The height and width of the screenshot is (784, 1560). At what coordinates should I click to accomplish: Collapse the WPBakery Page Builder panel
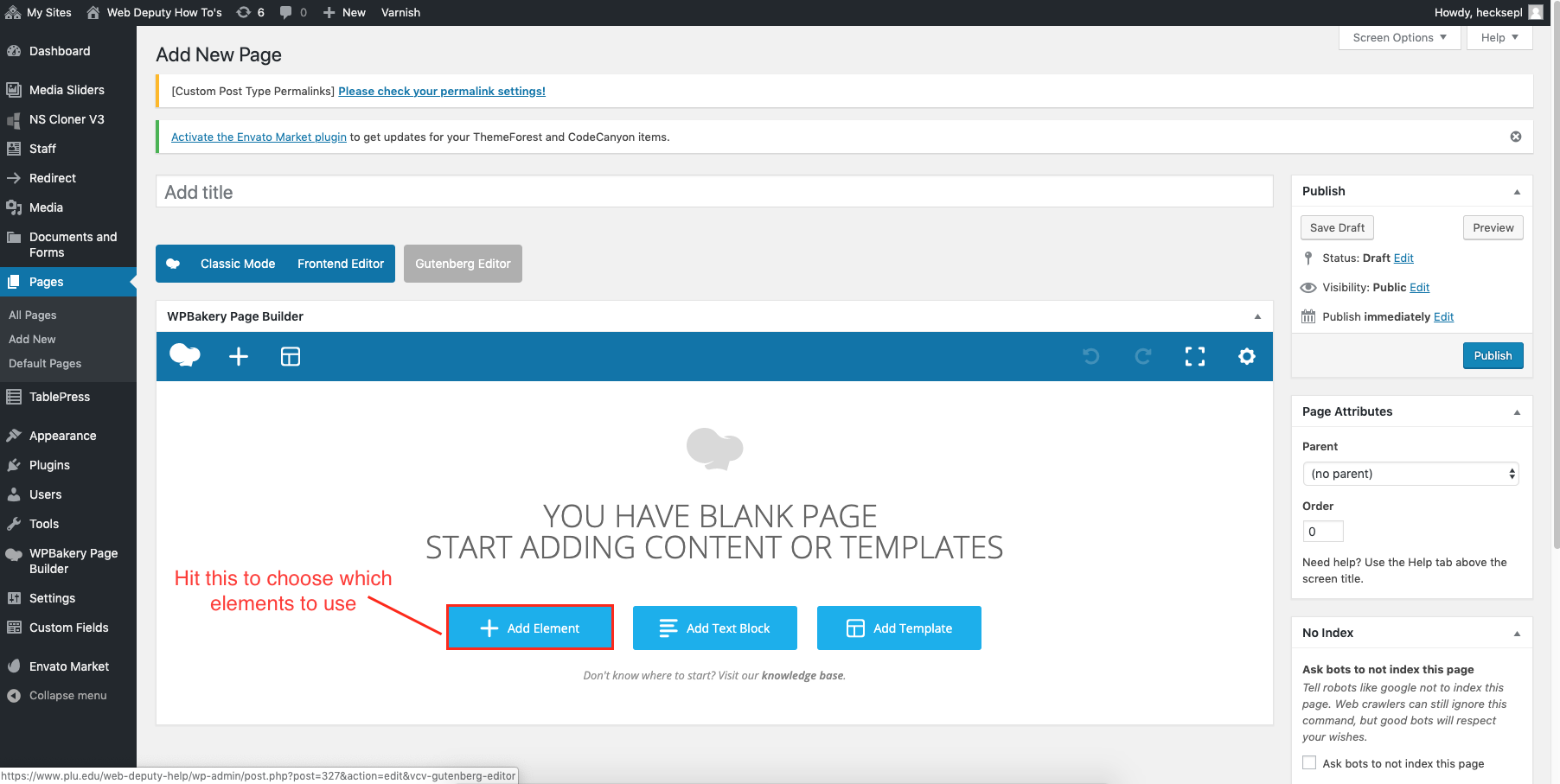click(x=1257, y=316)
